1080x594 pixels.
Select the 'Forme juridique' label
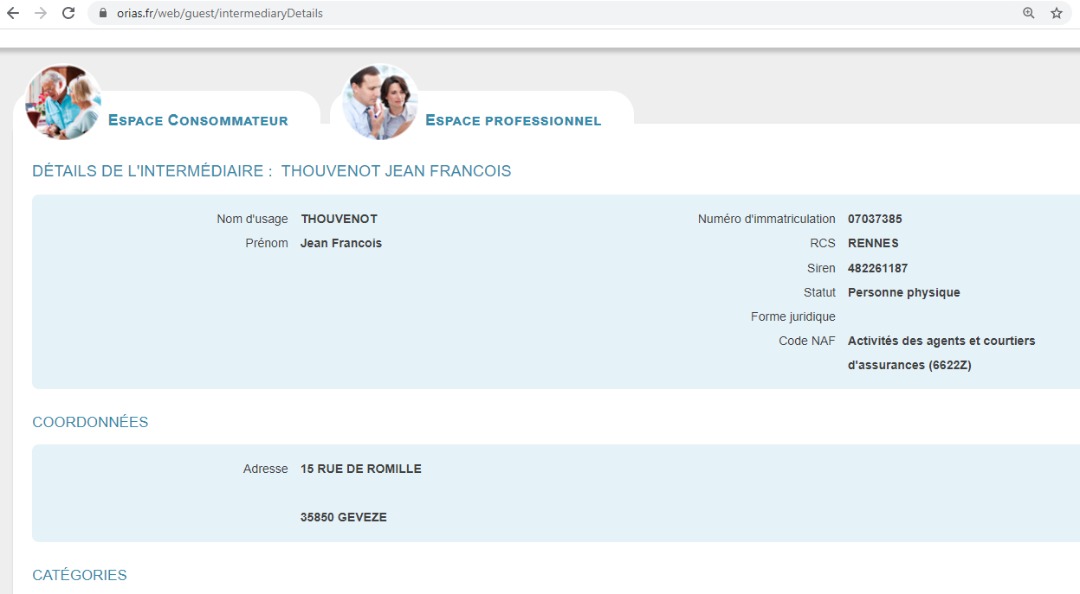tap(793, 317)
